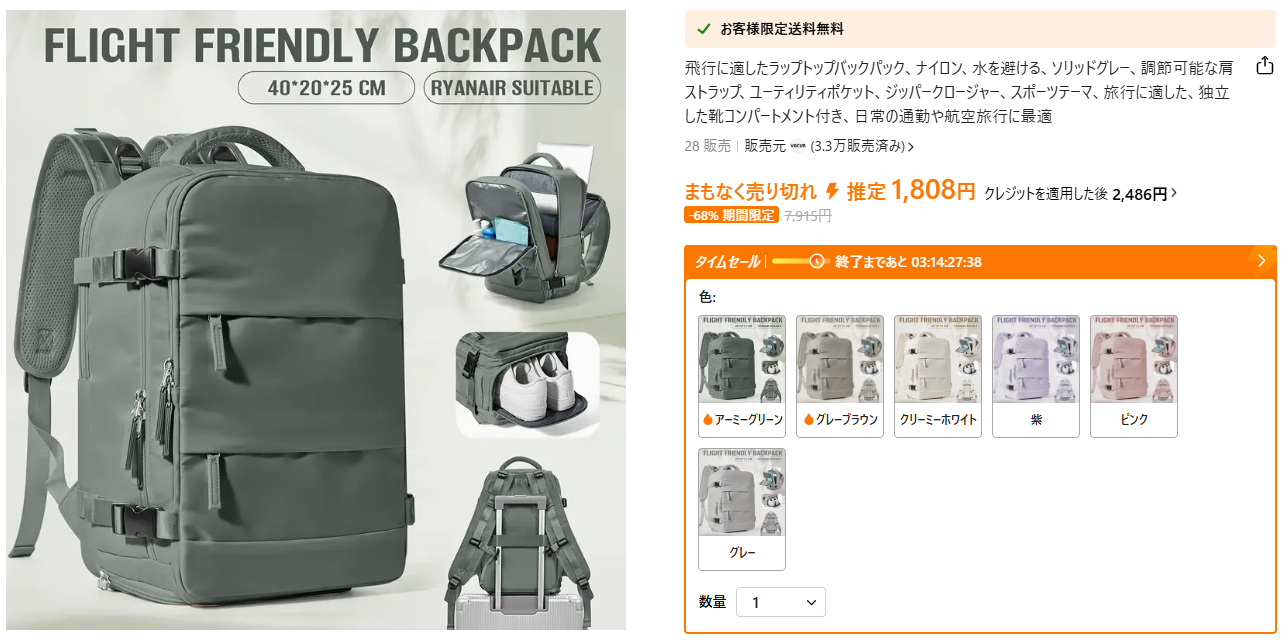
Task: Click the flame icon on グレーブラウン option
Action: pos(806,420)
